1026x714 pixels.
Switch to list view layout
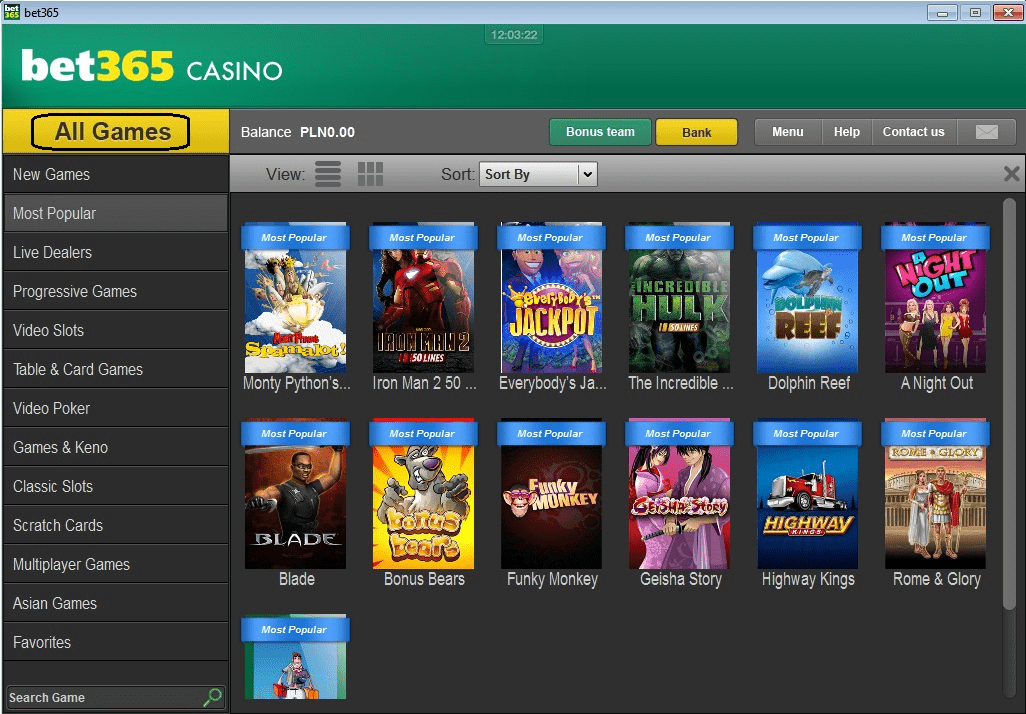pos(328,173)
